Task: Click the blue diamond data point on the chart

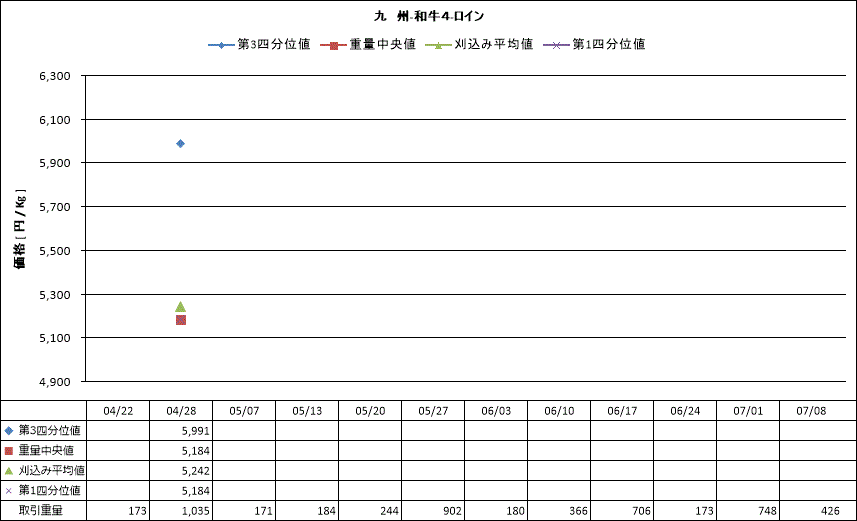Action: tap(180, 144)
